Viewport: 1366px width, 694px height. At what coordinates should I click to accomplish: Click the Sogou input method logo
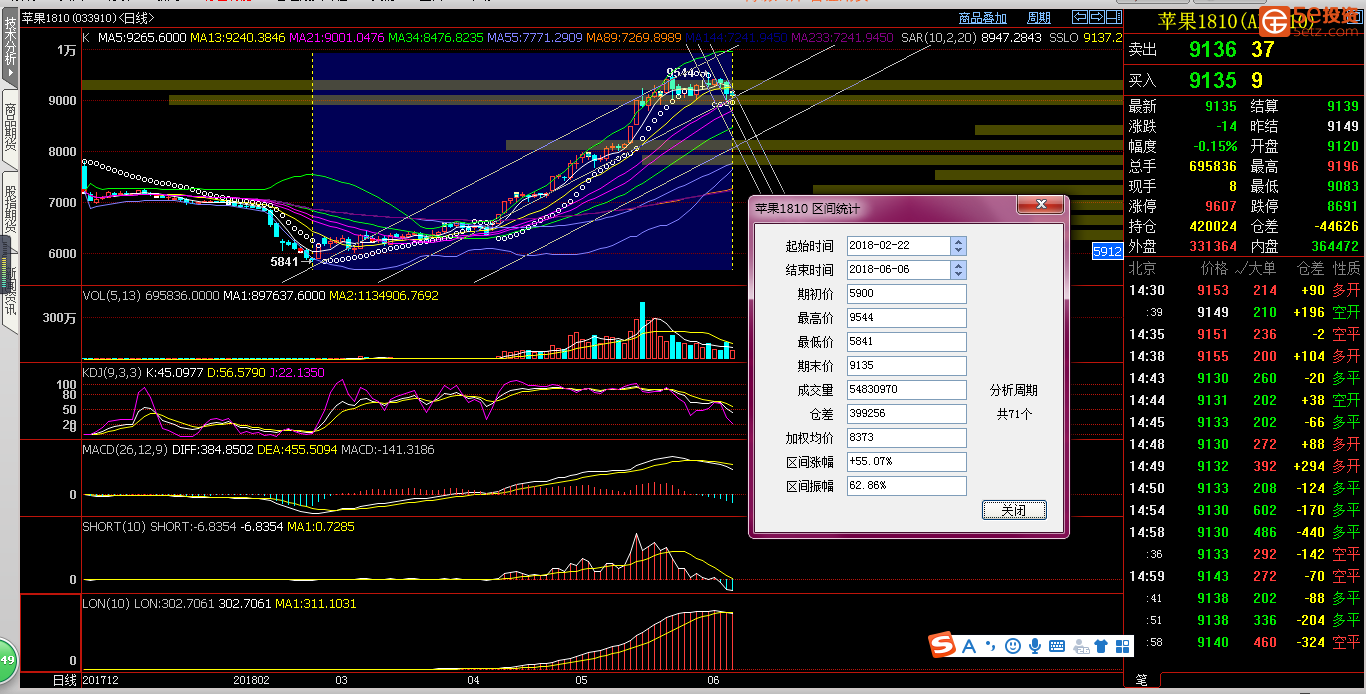(943, 646)
